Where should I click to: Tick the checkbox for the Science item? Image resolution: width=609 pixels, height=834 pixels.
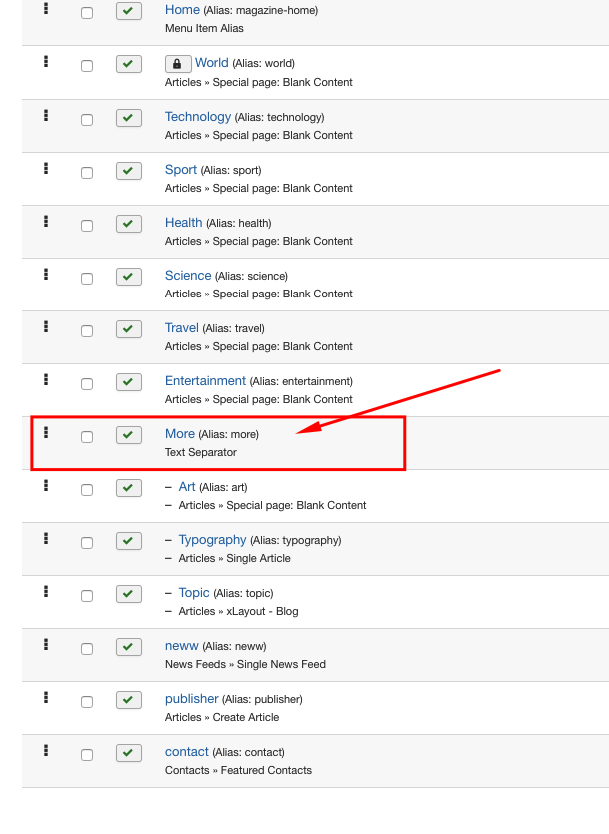point(87,278)
